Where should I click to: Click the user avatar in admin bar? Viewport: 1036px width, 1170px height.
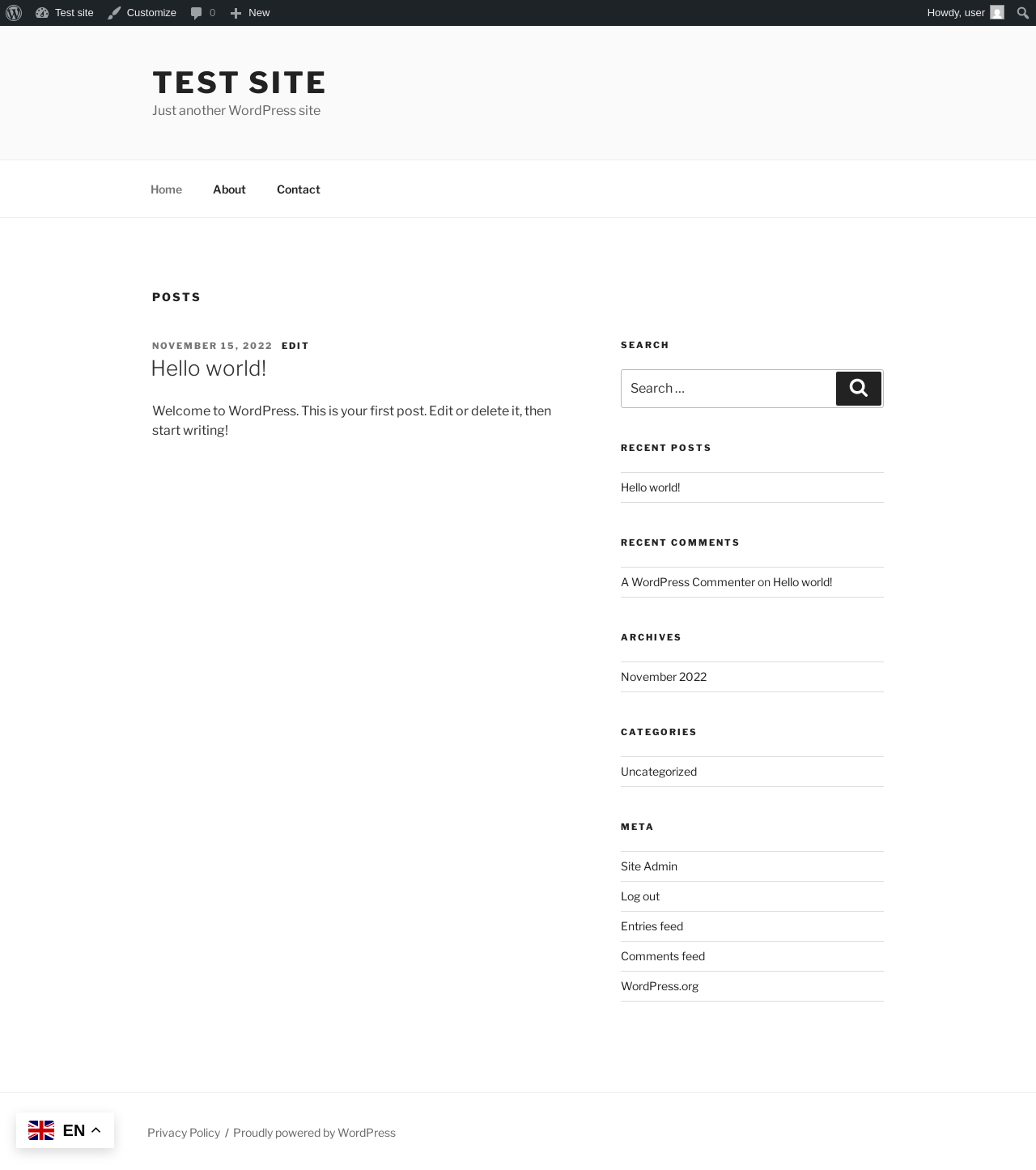click(997, 13)
